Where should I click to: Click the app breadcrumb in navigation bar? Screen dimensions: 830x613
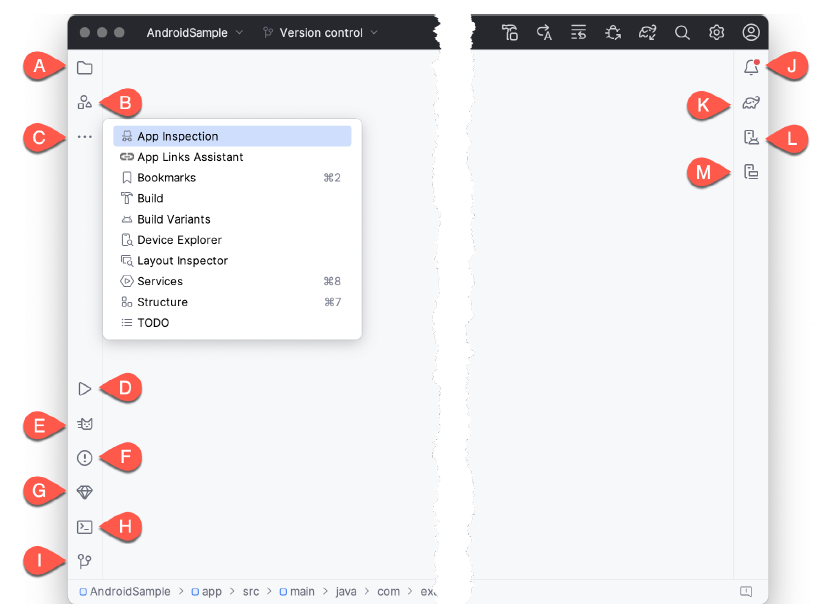tap(211, 592)
